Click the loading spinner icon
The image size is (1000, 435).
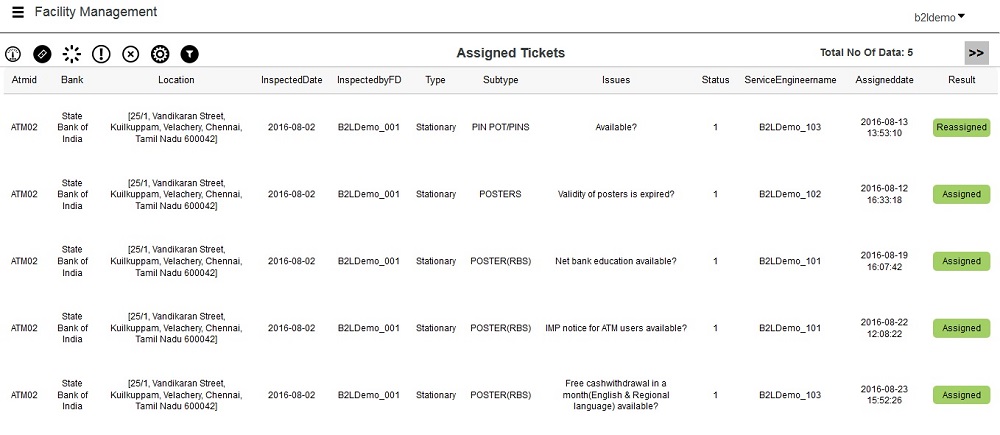[x=72, y=54]
